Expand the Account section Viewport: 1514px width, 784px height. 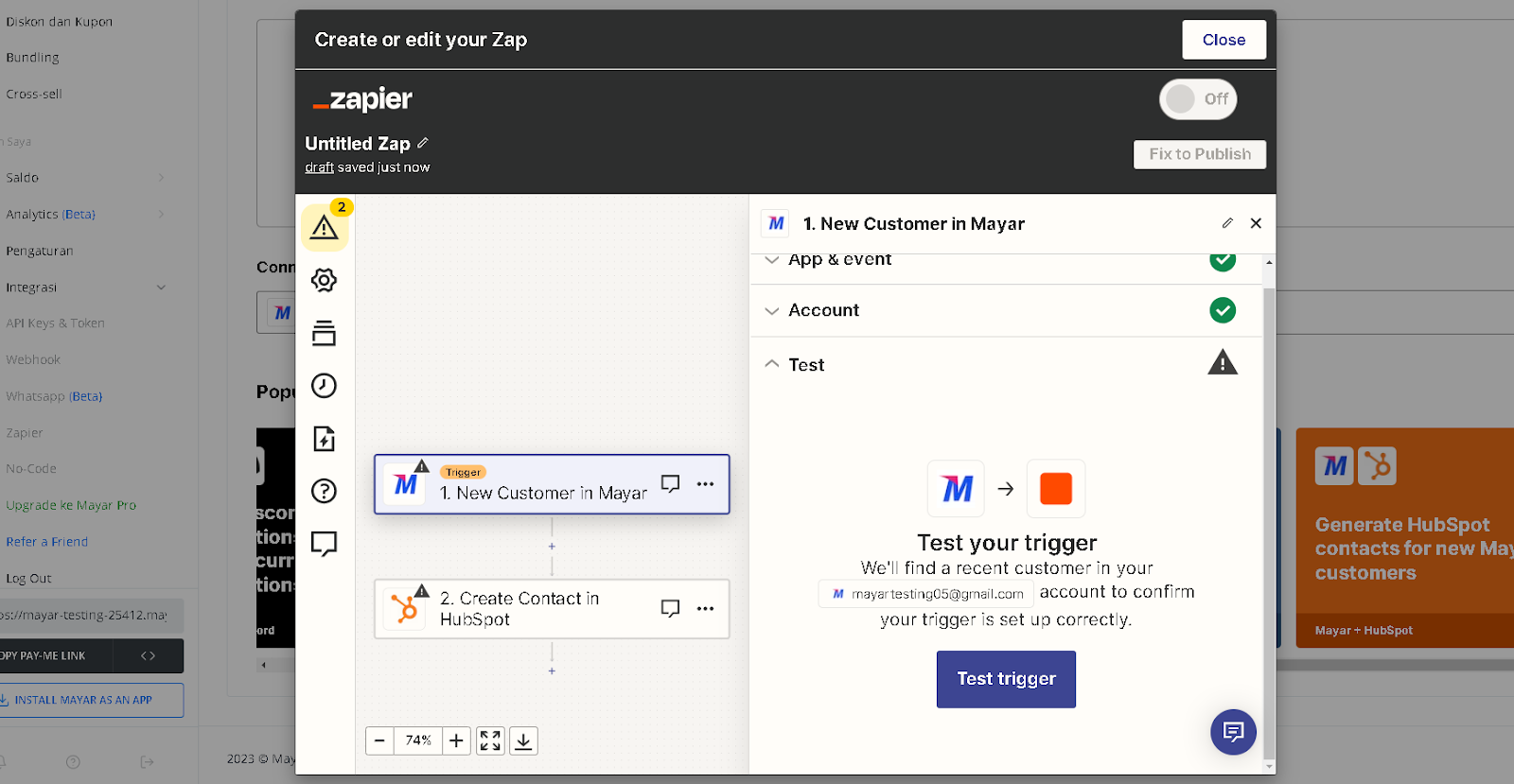[772, 310]
